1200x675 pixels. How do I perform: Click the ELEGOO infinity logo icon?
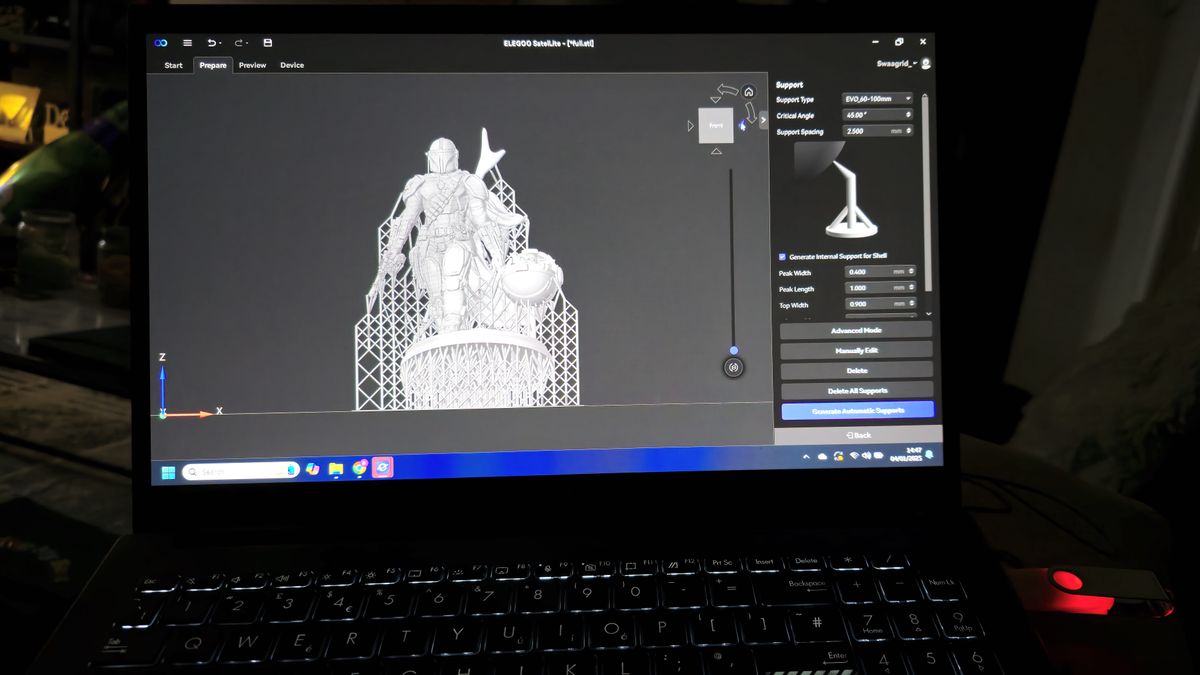tap(160, 43)
